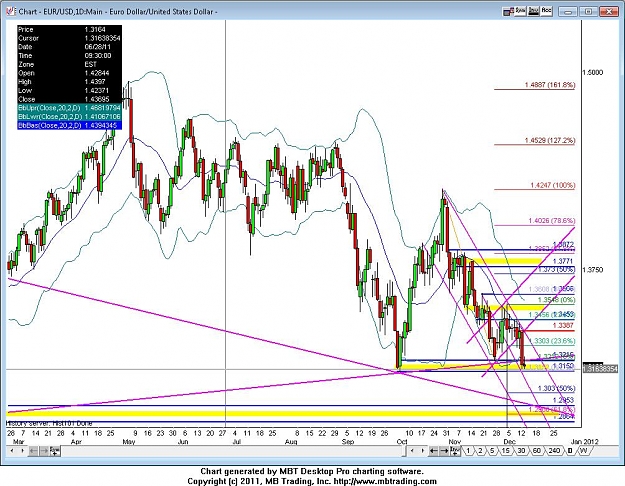Switch to the 240-minute timeframe tab
The height and width of the screenshot is (486, 625).
554,451
